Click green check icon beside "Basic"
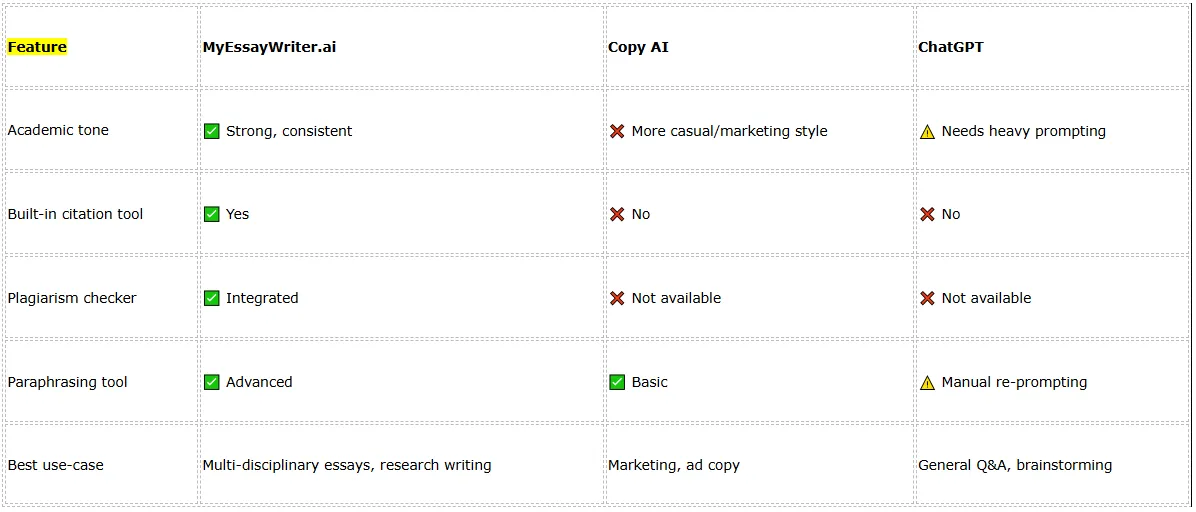 (617, 382)
